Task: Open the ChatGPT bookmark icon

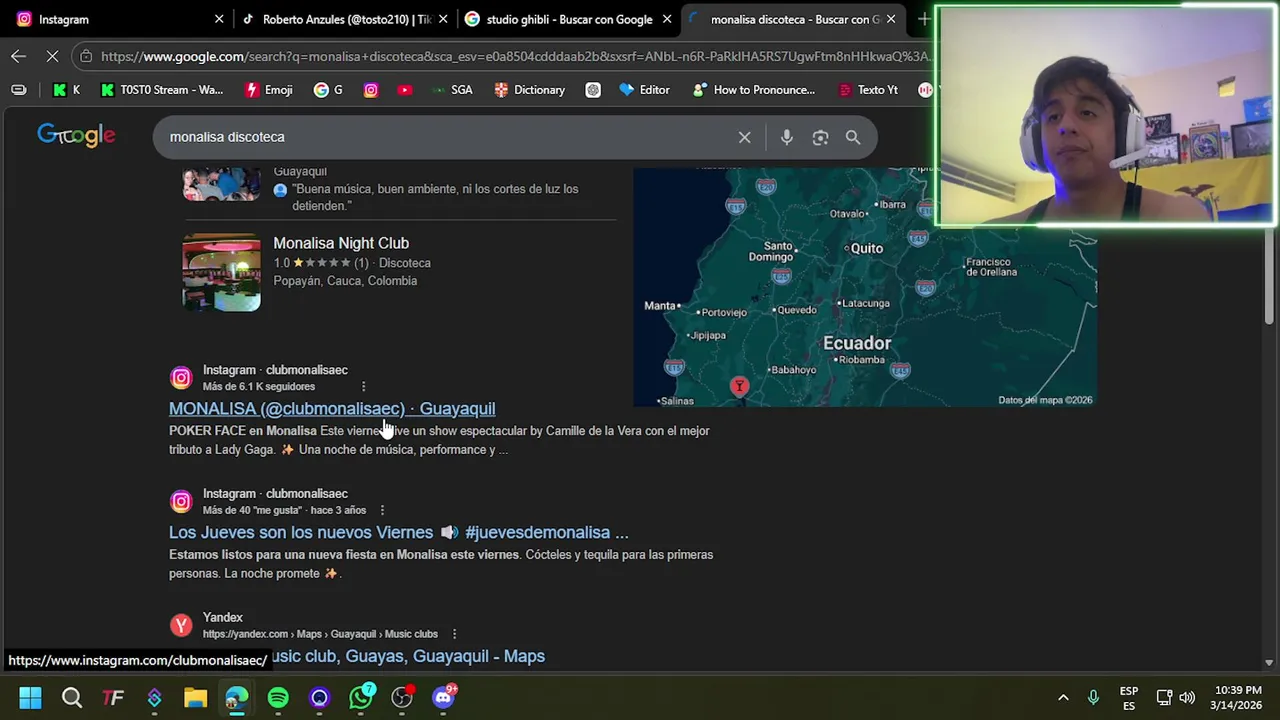Action: coord(593,90)
